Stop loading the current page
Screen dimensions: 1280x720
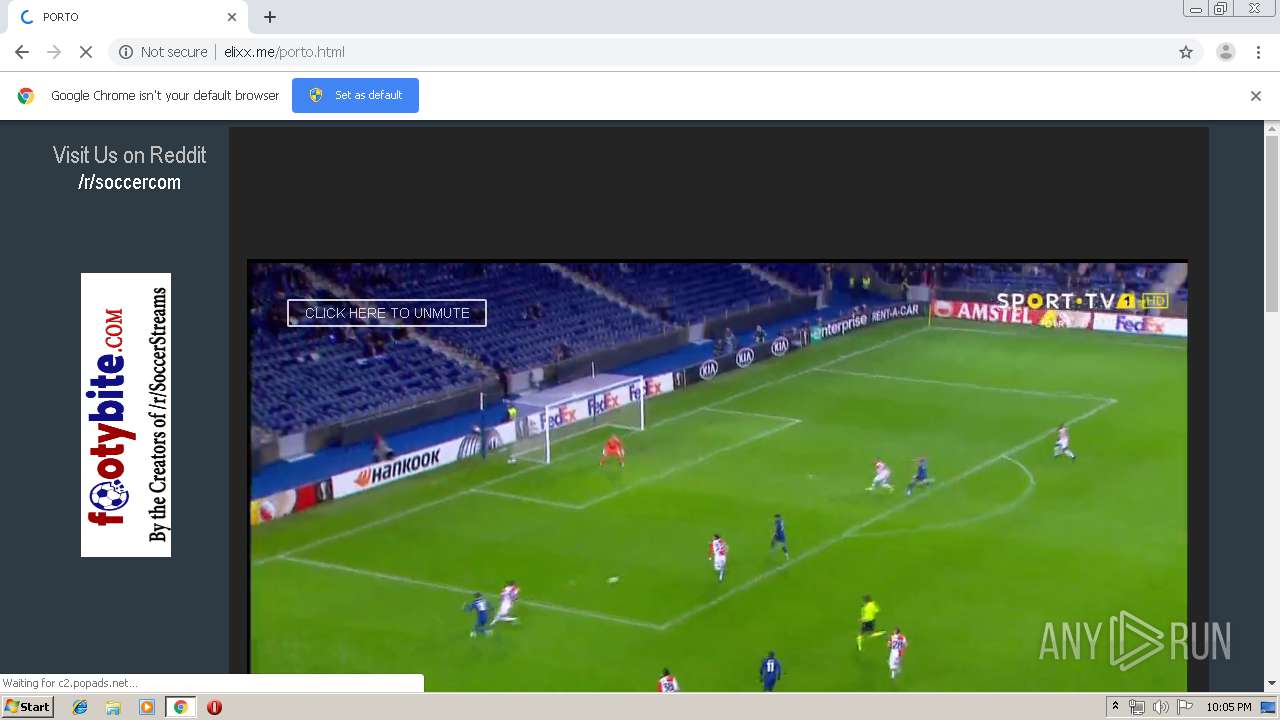[x=86, y=52]
